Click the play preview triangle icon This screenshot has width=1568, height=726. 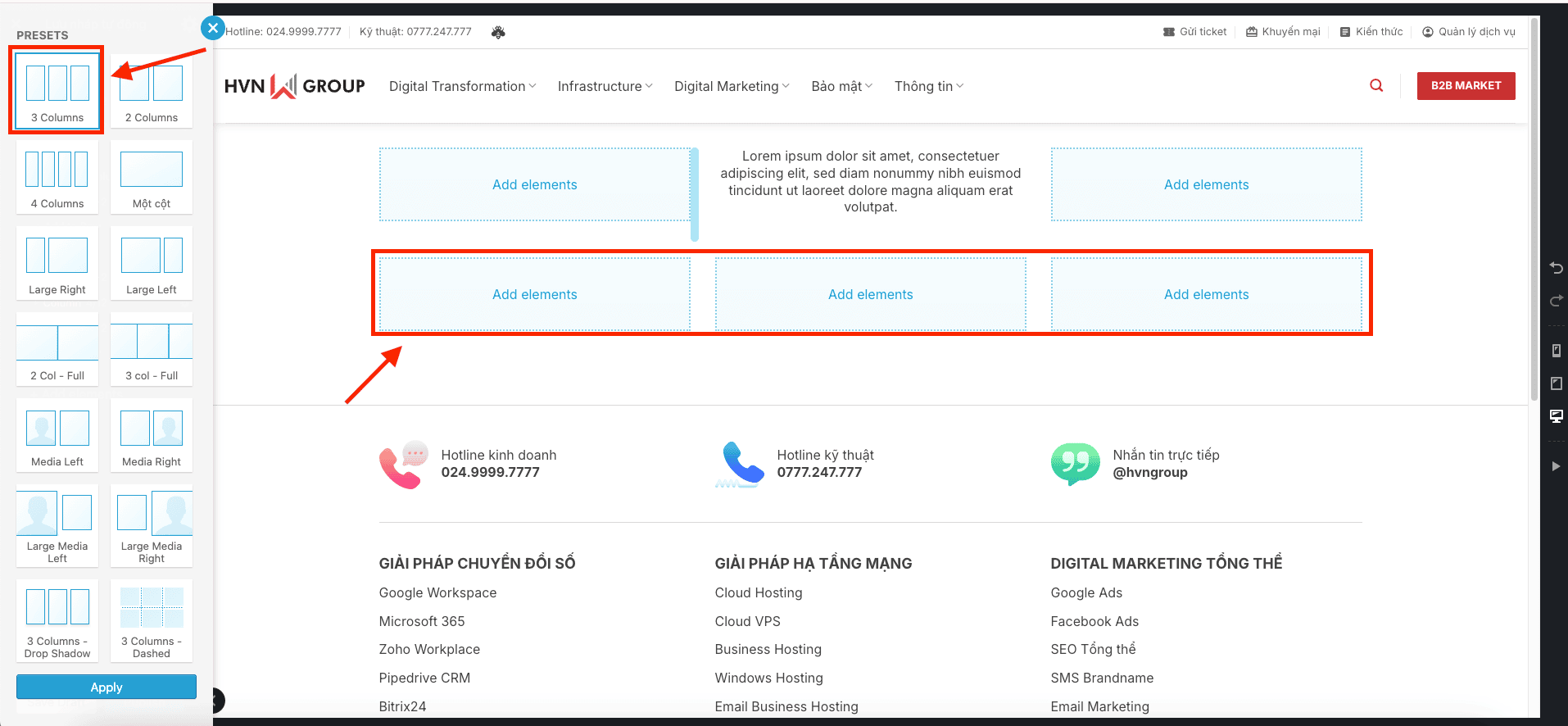(x=1556, y=466)
